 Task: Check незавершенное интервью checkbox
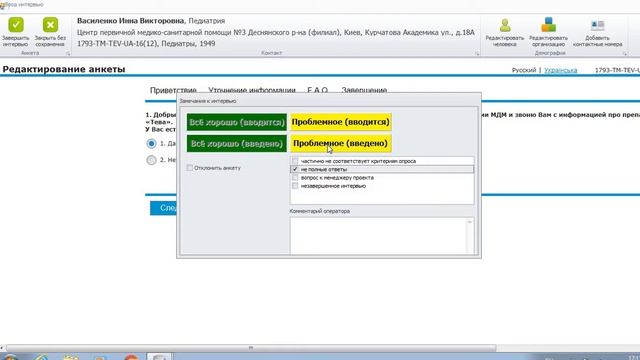(295, 186)
